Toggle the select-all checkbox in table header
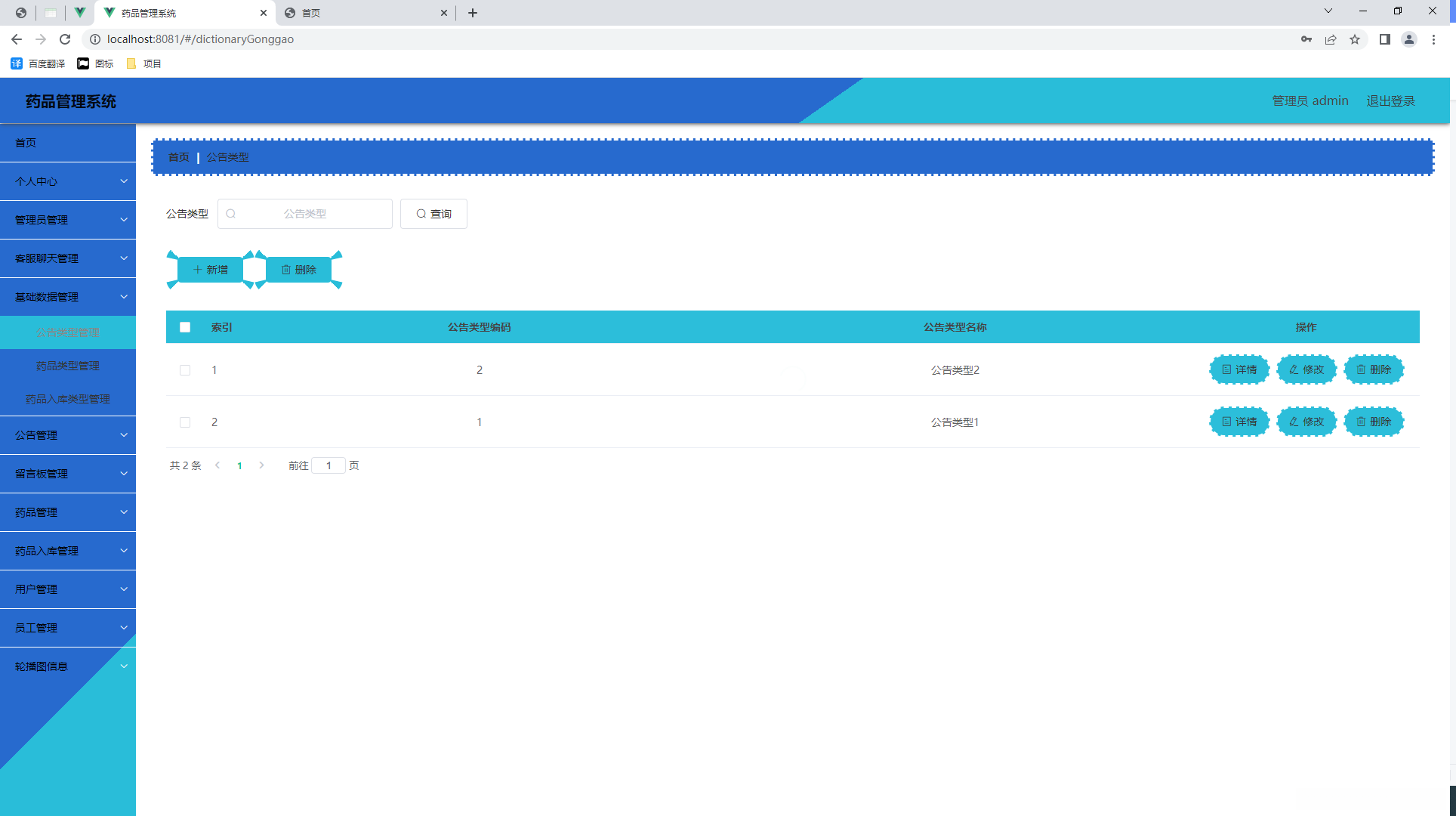This screenshot has width=1456, height=816. coord(185,327)
